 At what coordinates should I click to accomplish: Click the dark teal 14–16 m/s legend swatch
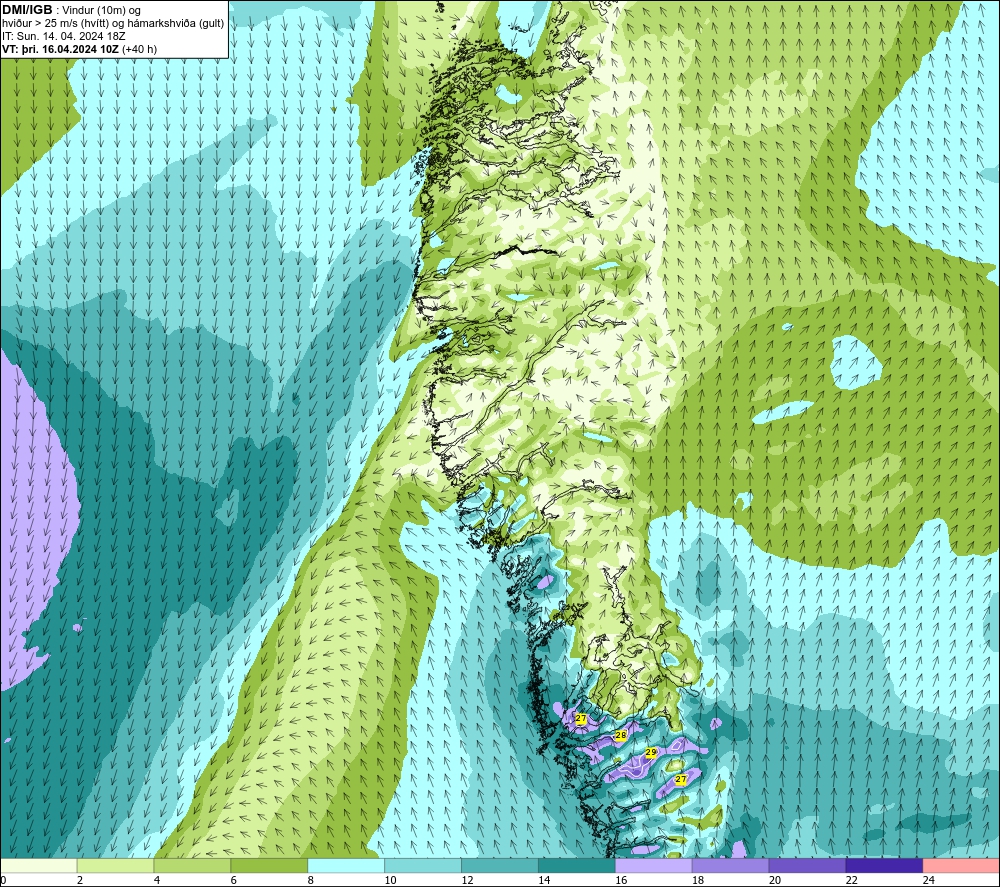pyautogui.click(x=577, y=865)
